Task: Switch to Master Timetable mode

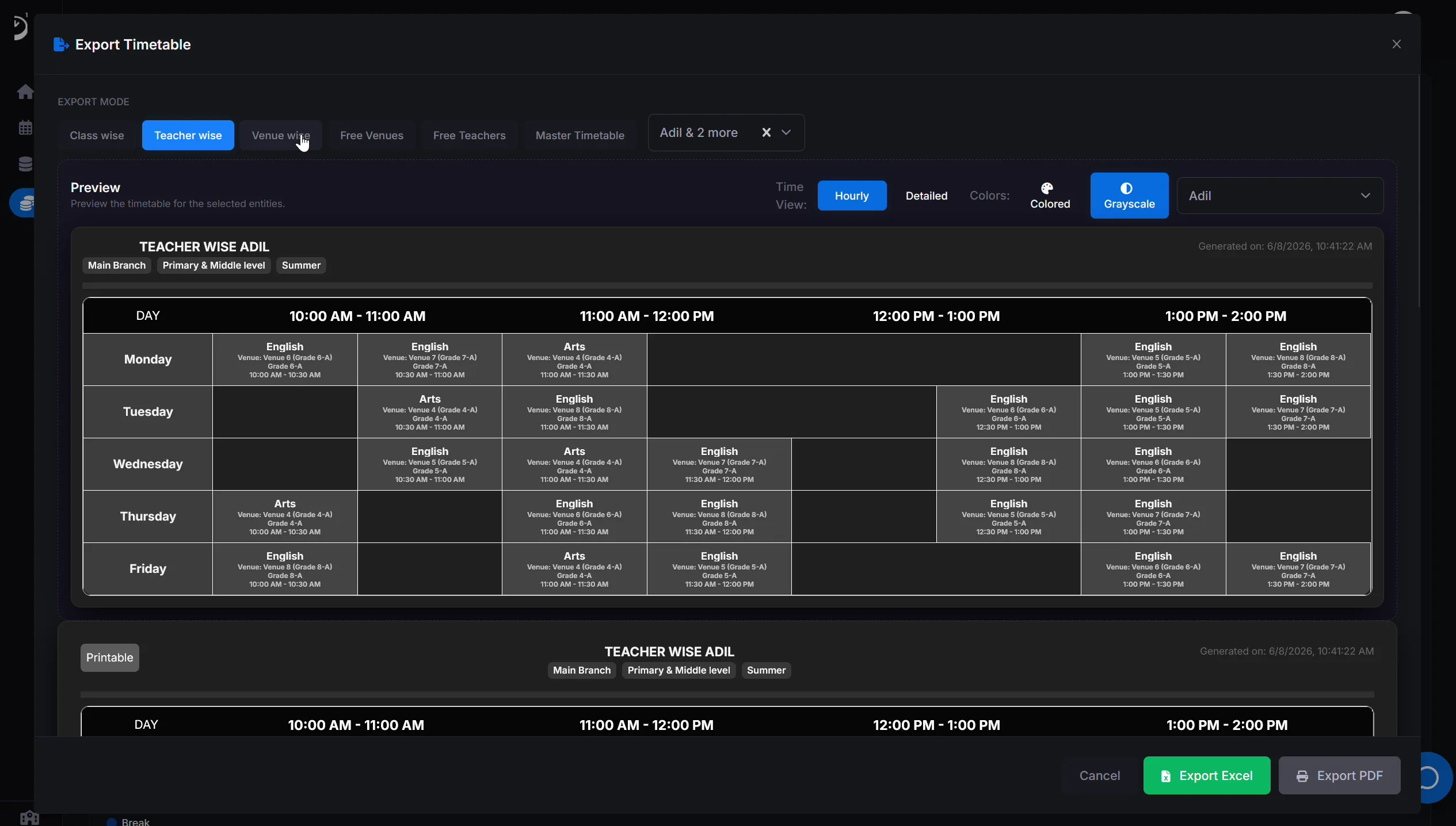Action: pyautogui.click(x=580, y=135)
